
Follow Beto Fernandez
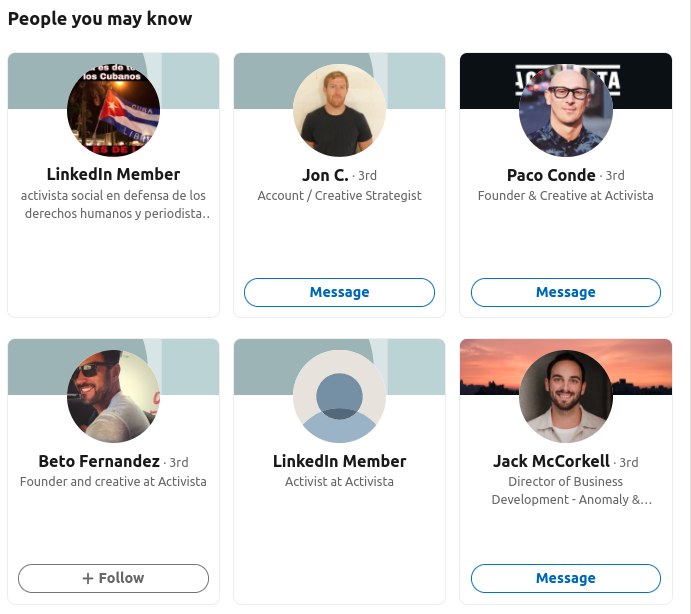point(113,578)
